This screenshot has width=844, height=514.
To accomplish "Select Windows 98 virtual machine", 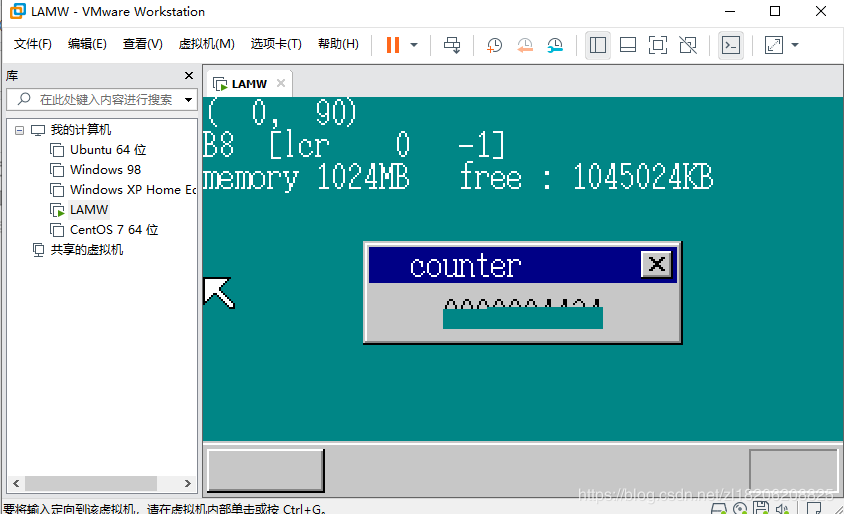I will [x=106, y=170].
